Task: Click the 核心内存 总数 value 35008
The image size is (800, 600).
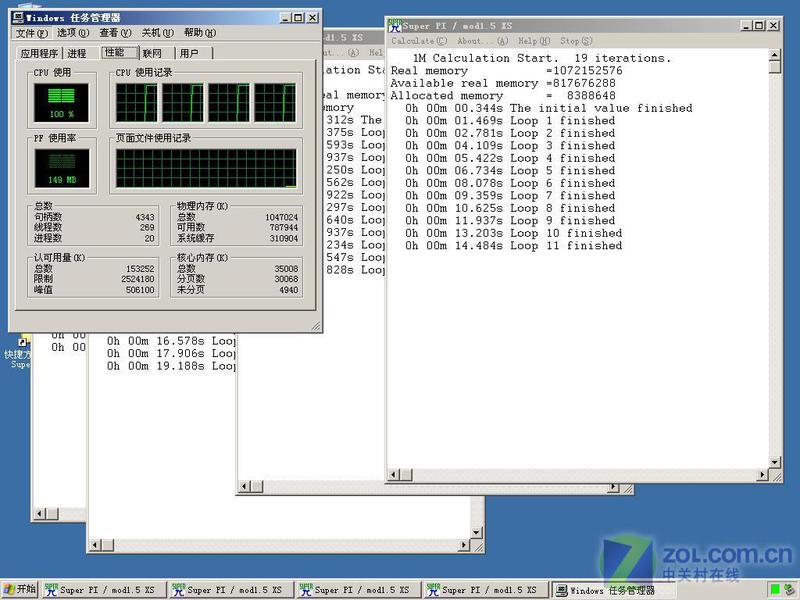Action: 286,269
